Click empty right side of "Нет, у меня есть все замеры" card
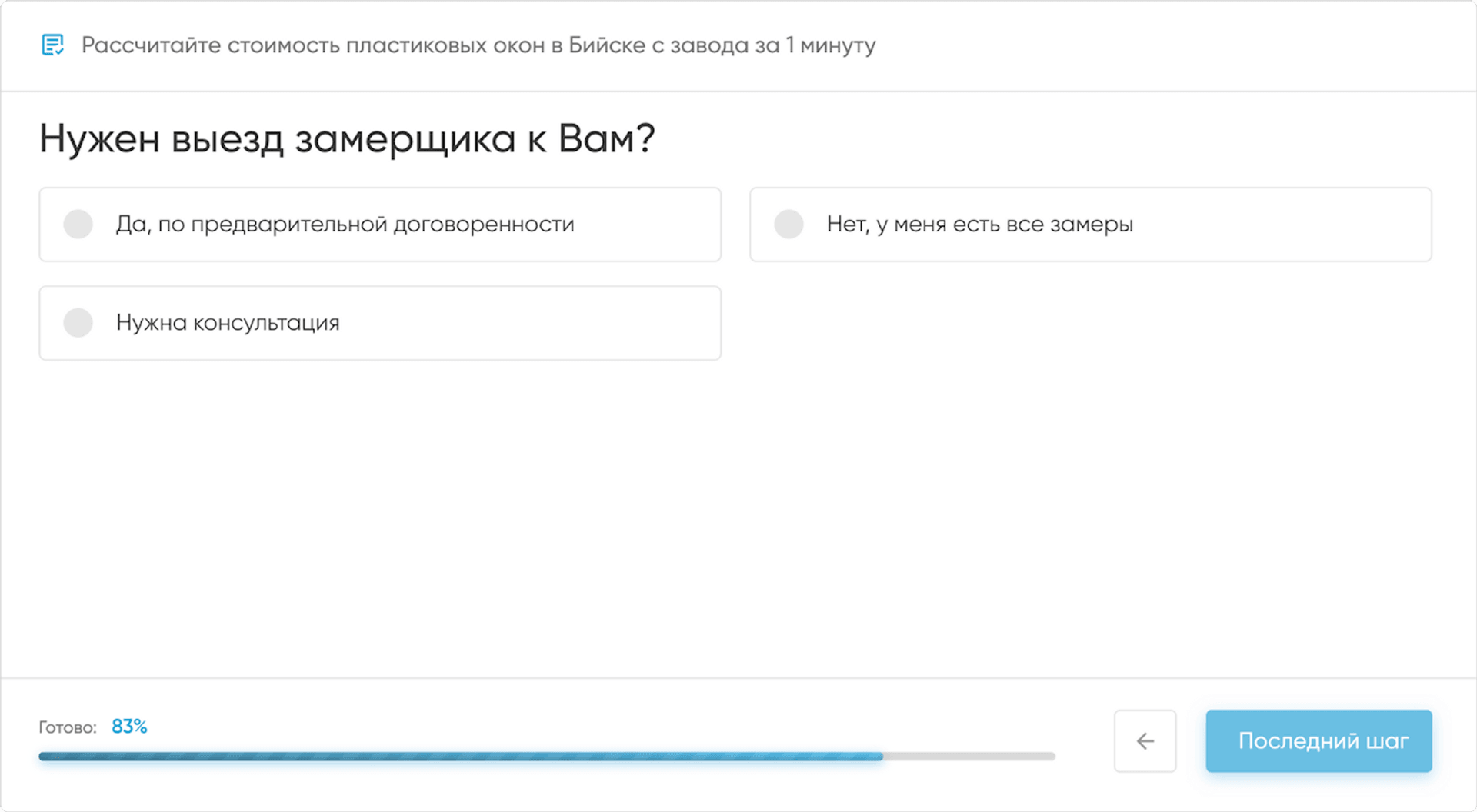The height and width of the screenshot is (812, 1477). [x=1308, y=225]
